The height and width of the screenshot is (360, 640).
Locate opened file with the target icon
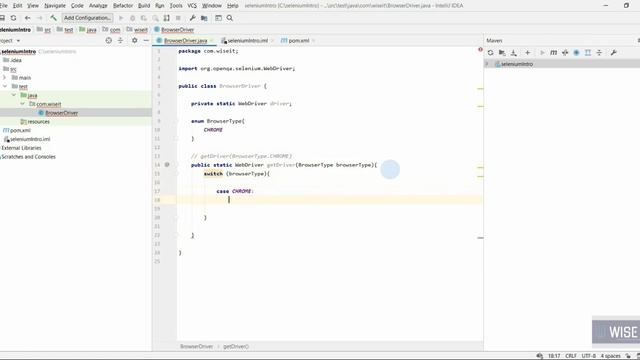(x=109, y=40)
